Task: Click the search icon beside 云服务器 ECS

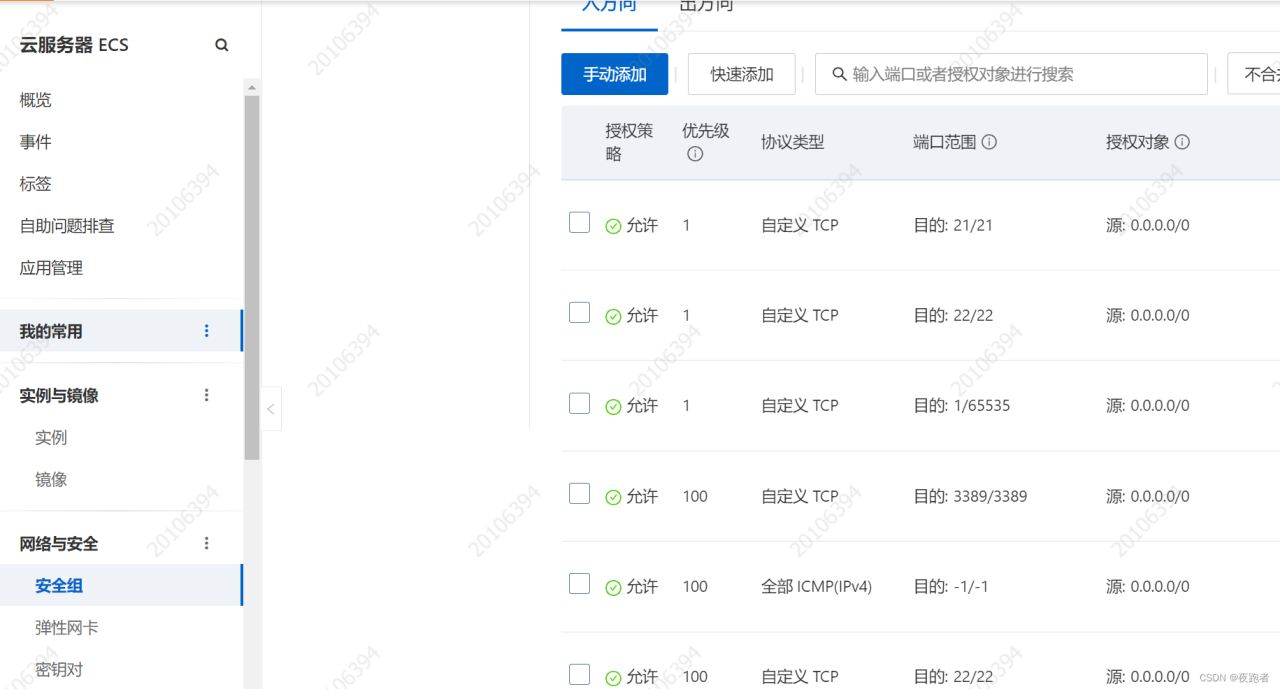Action: point(222,45)
